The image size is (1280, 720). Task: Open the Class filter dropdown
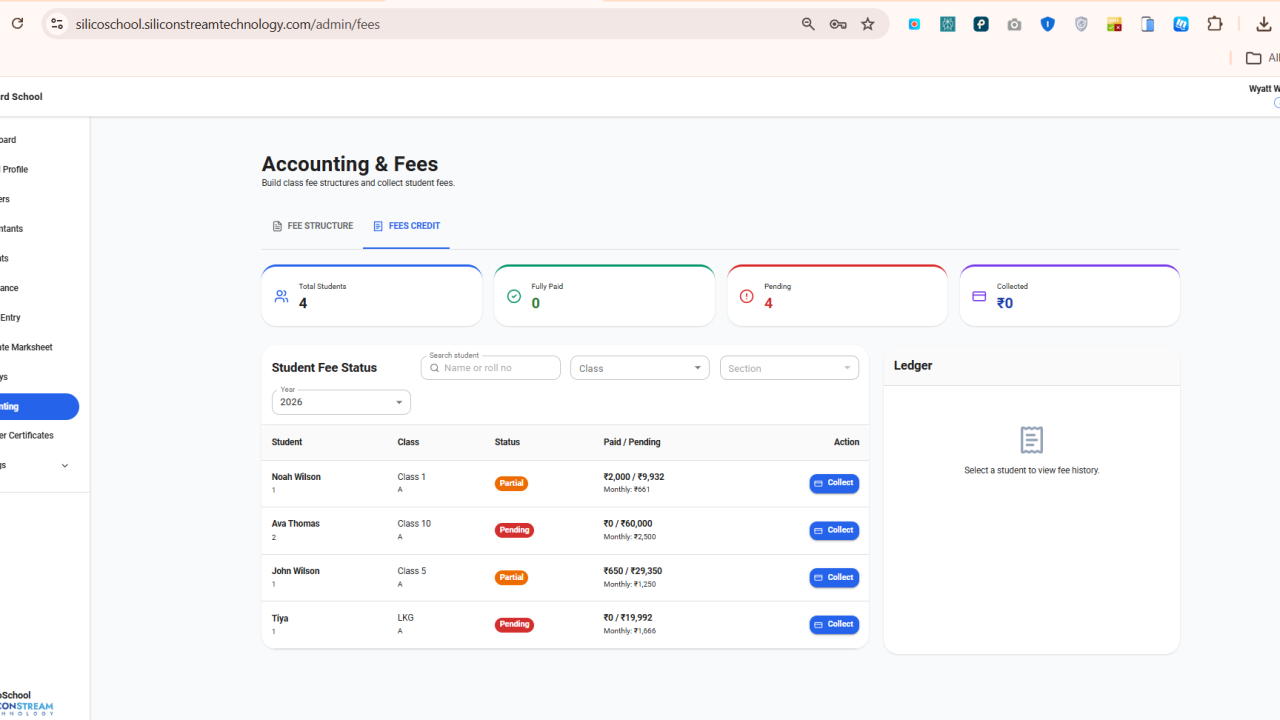pos(640,368)
